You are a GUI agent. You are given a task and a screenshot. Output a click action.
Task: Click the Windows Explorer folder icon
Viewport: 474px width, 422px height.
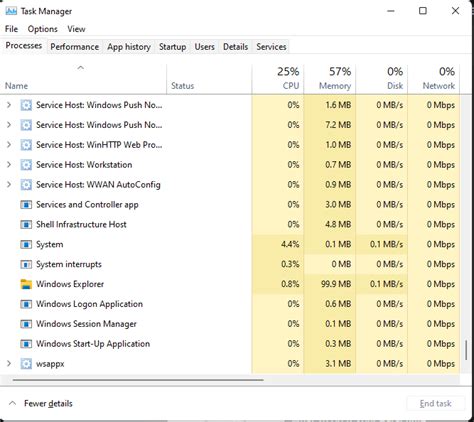(26, 284)
